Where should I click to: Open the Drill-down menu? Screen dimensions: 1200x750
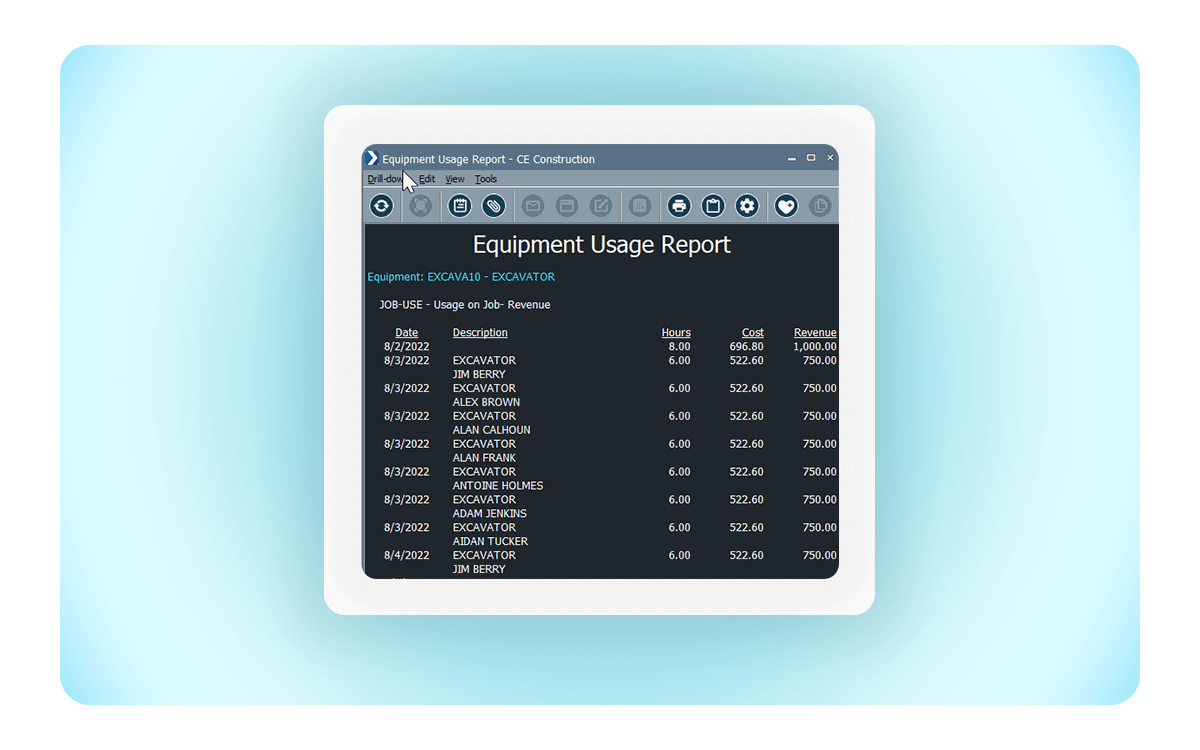[x=384, y=179]
